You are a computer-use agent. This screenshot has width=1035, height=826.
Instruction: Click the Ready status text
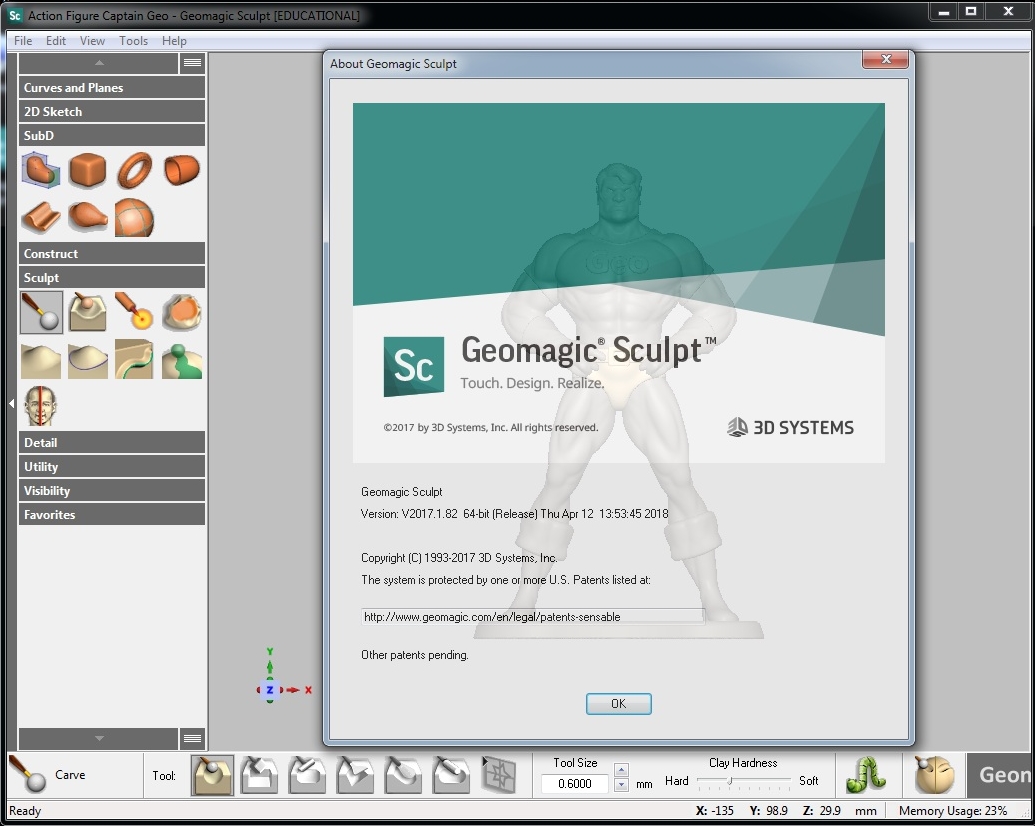(x=25, y=811)
